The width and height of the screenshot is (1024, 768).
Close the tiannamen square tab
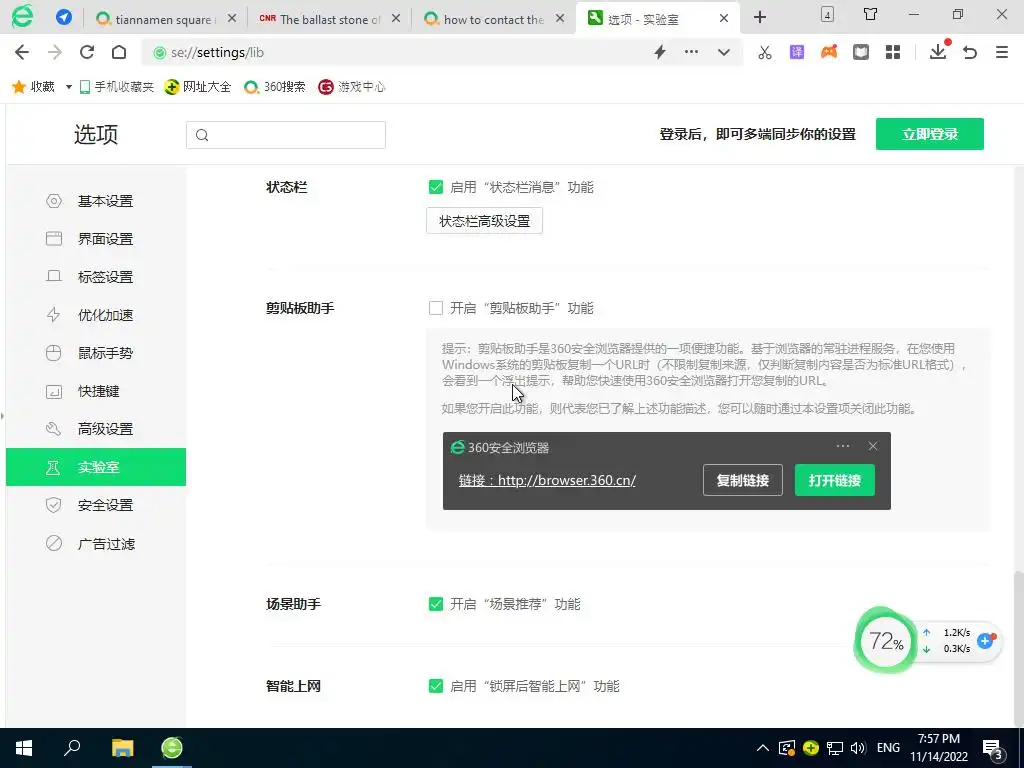coord(232,19)
